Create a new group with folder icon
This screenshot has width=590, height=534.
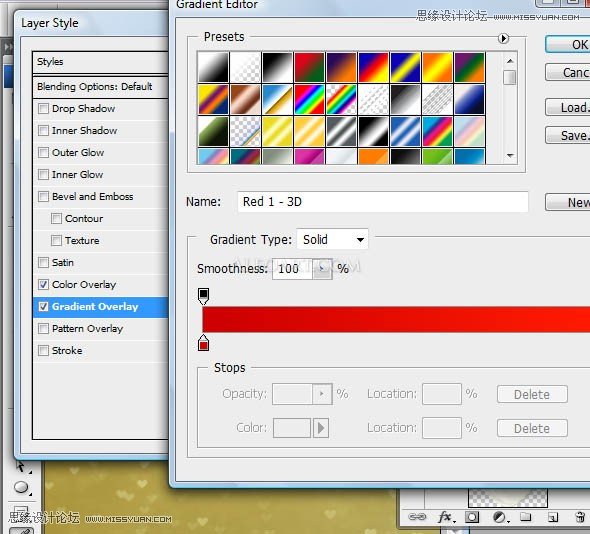tap(525, 517)
